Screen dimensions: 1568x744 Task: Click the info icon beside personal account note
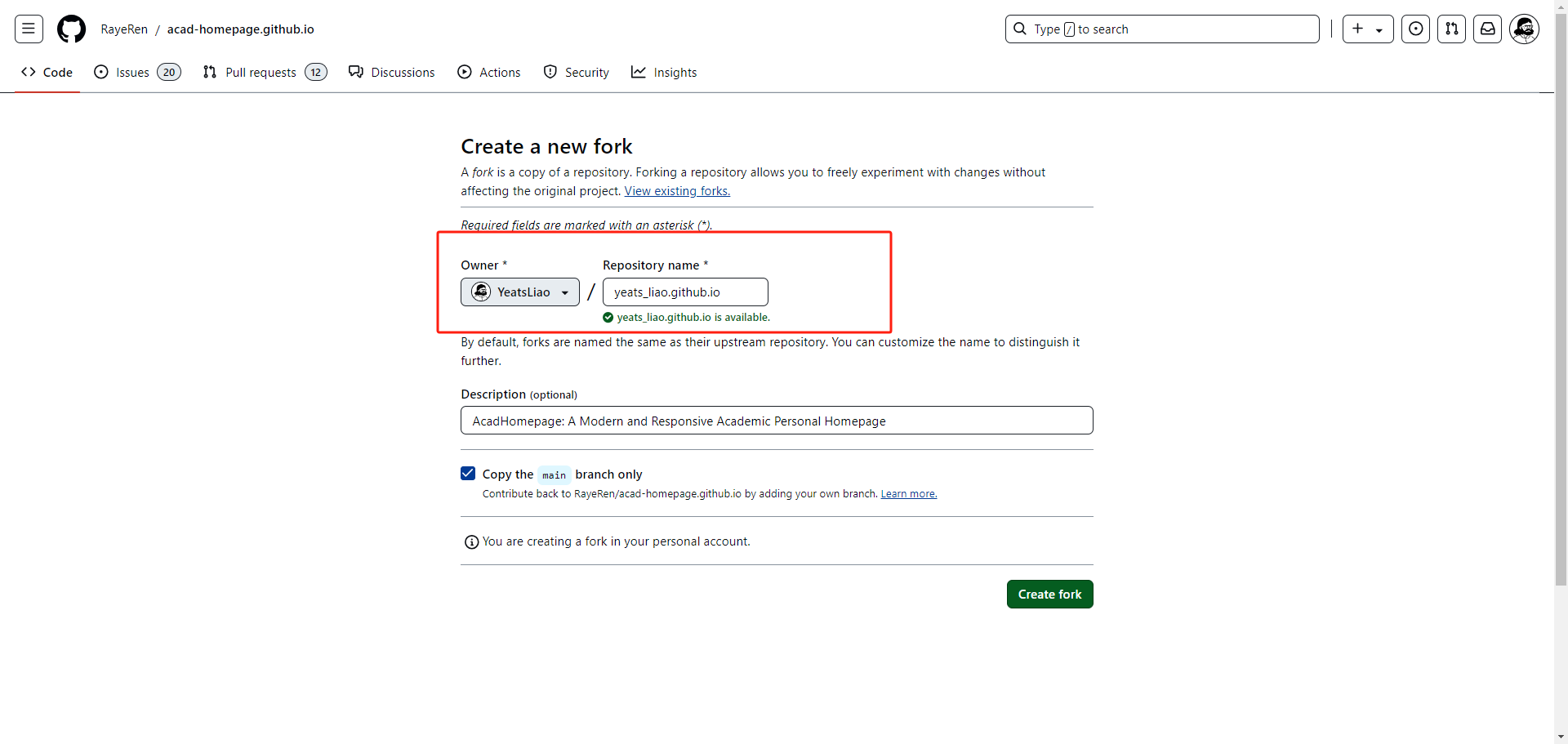point(471,542)
